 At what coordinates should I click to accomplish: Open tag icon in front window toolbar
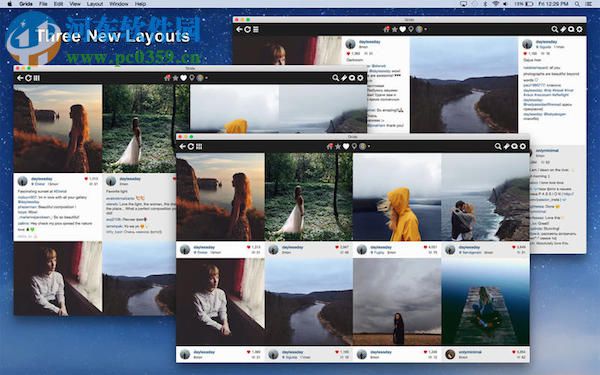(506, 146)
